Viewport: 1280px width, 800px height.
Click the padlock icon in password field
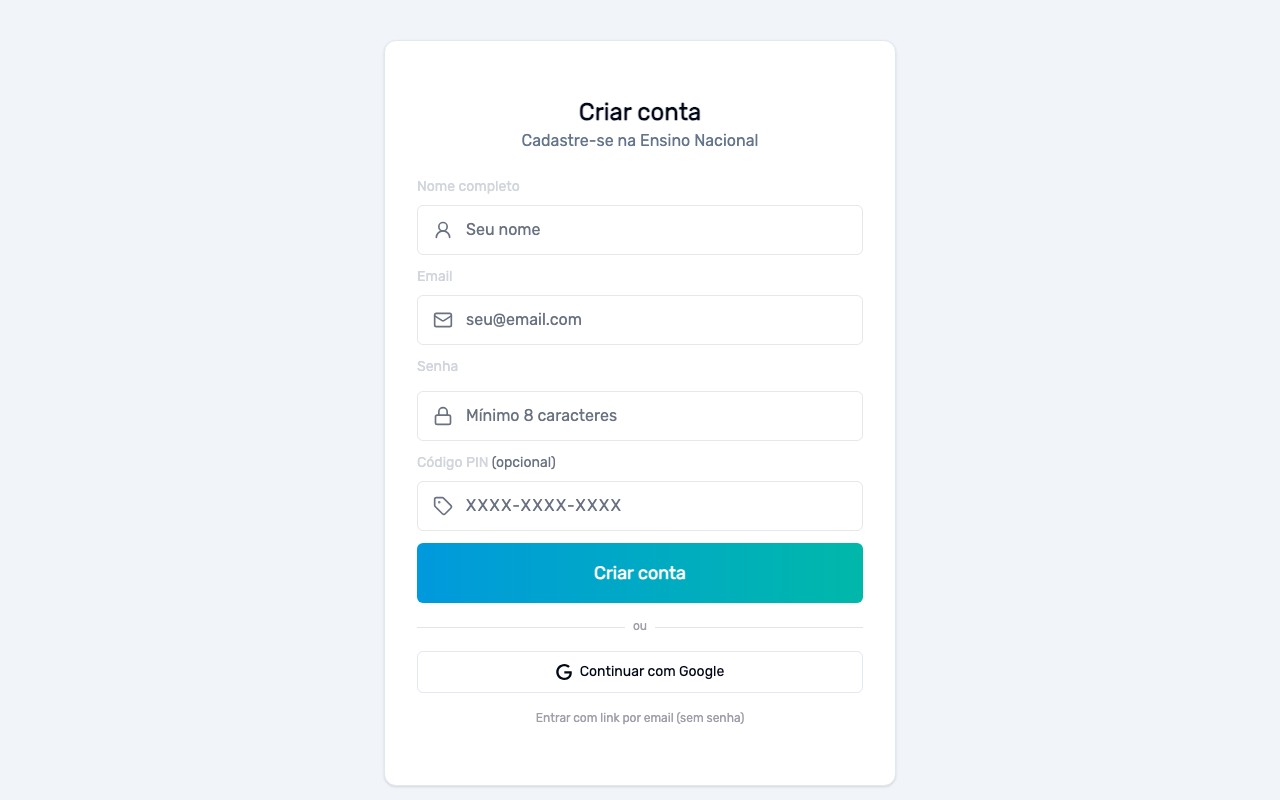point(442,415)
